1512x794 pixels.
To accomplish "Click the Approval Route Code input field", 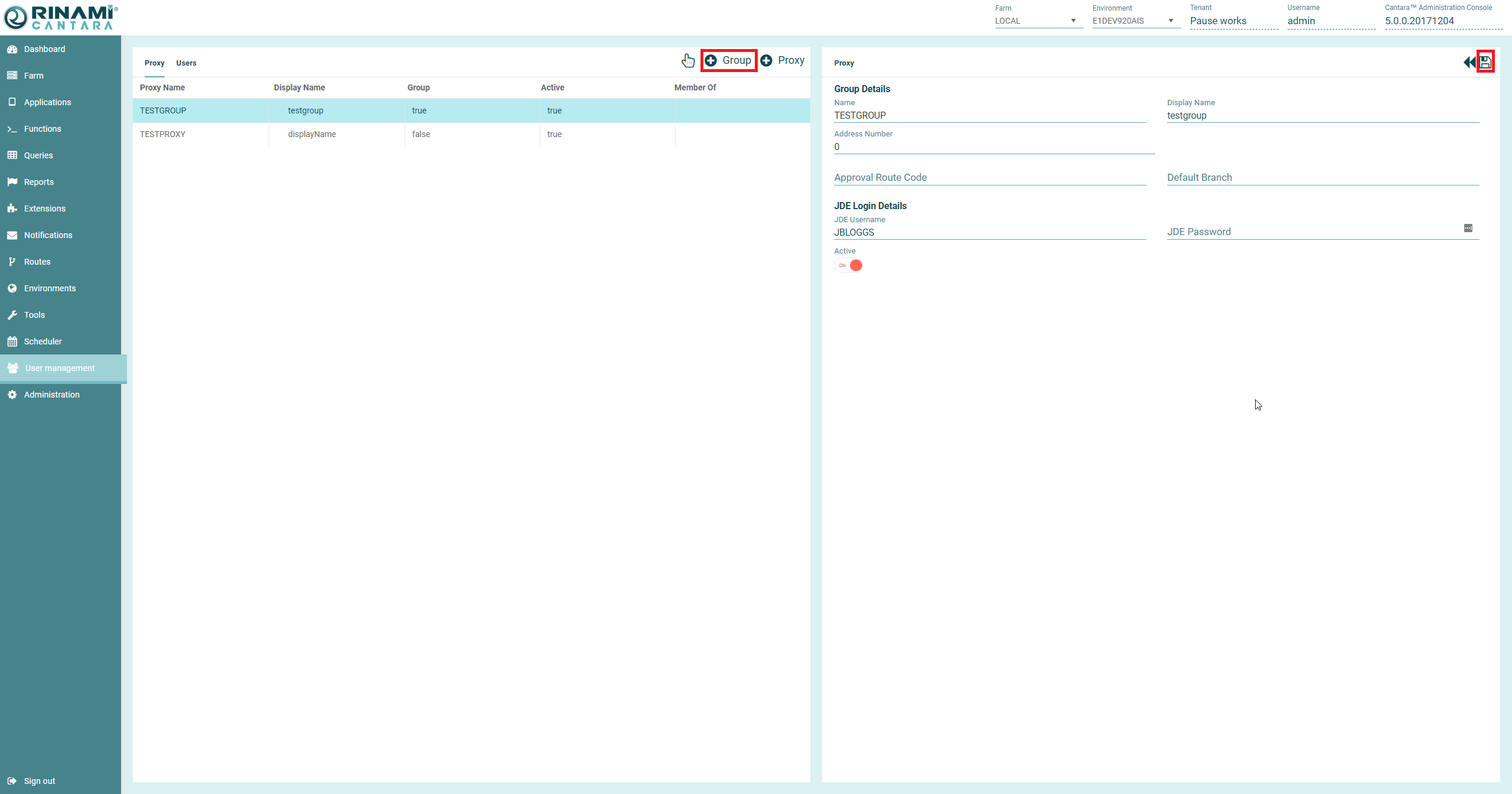I will coord(945,177).
